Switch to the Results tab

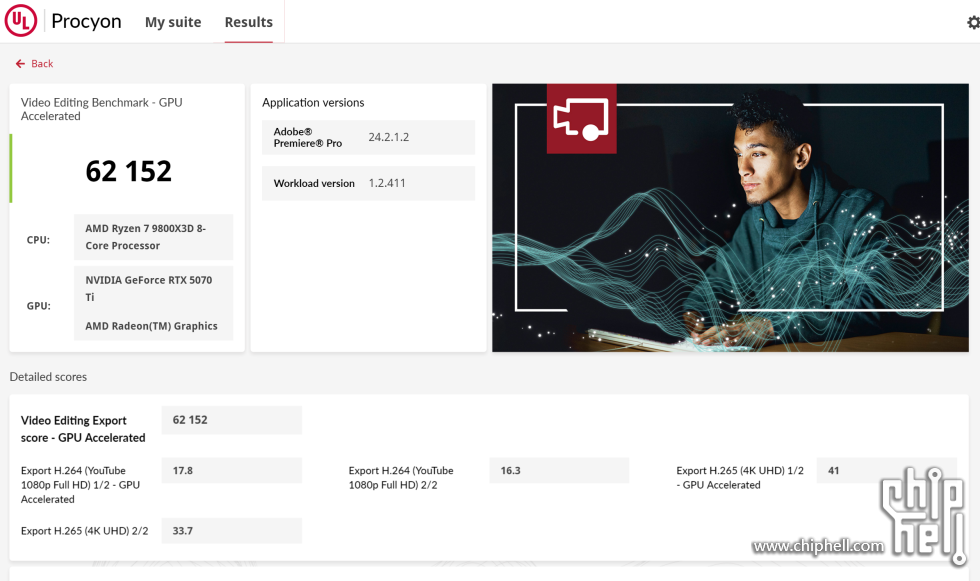pos(249,22)
